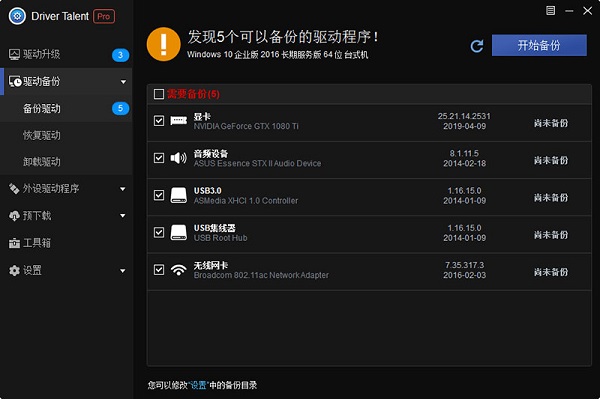This screenshot has width=600, height=399.
Task: Collapse the 驱动备份 arrow
Action: [123, 82]
